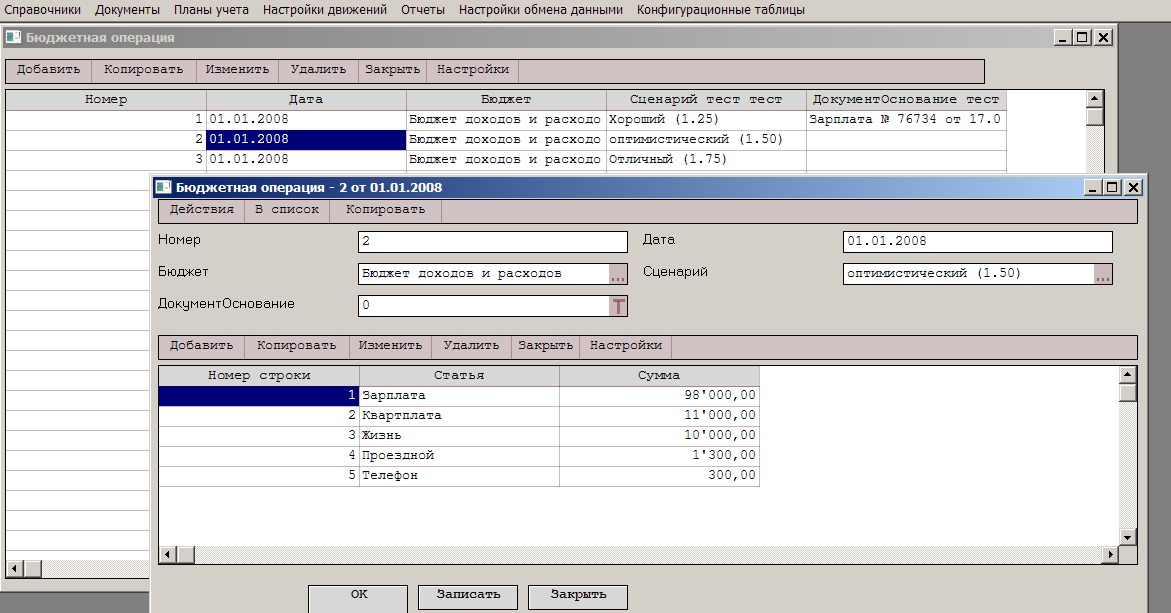This screenshot has height=613, width=1171.
Task: Select the Квартплата row
Action: pos(459,416)
